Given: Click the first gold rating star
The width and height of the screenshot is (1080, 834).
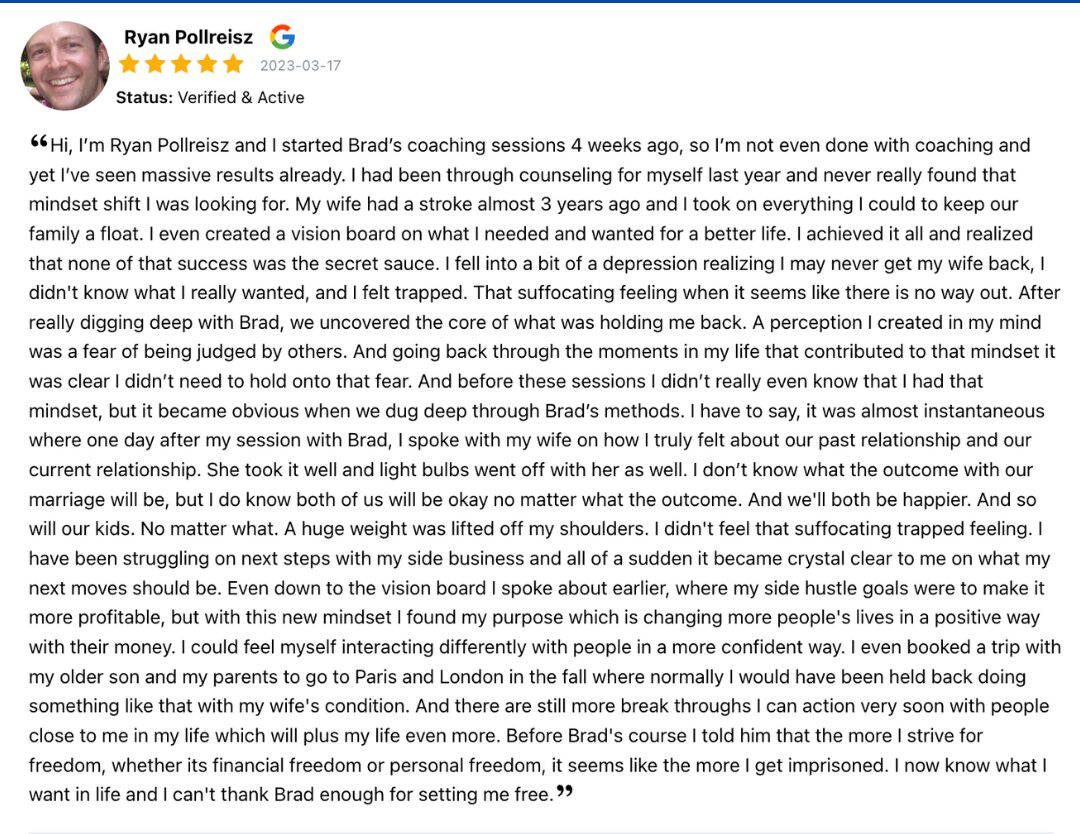Looking at the screenshot, I should [x=129, y=65].
